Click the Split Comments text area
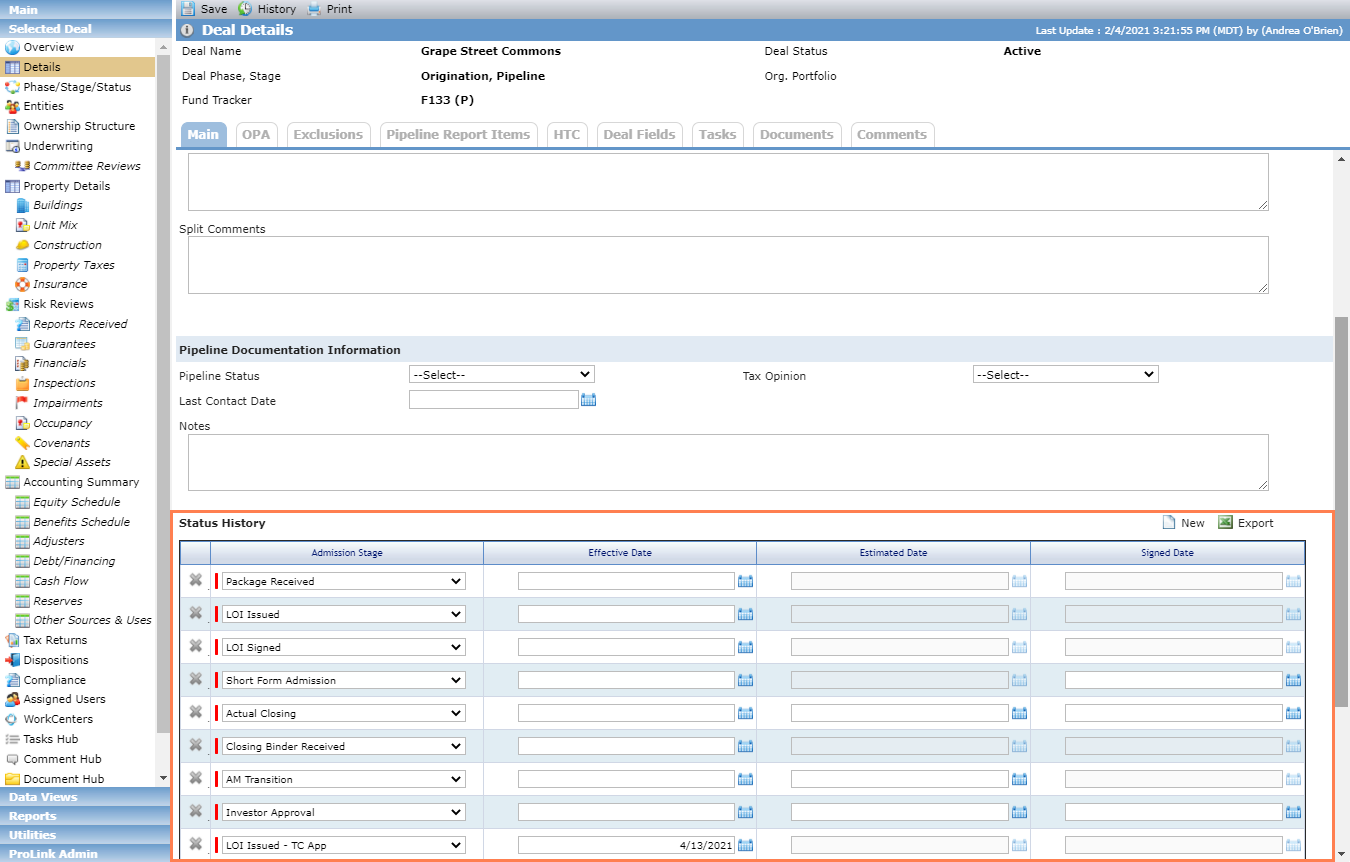1350x862 pixels. (728, 265)
